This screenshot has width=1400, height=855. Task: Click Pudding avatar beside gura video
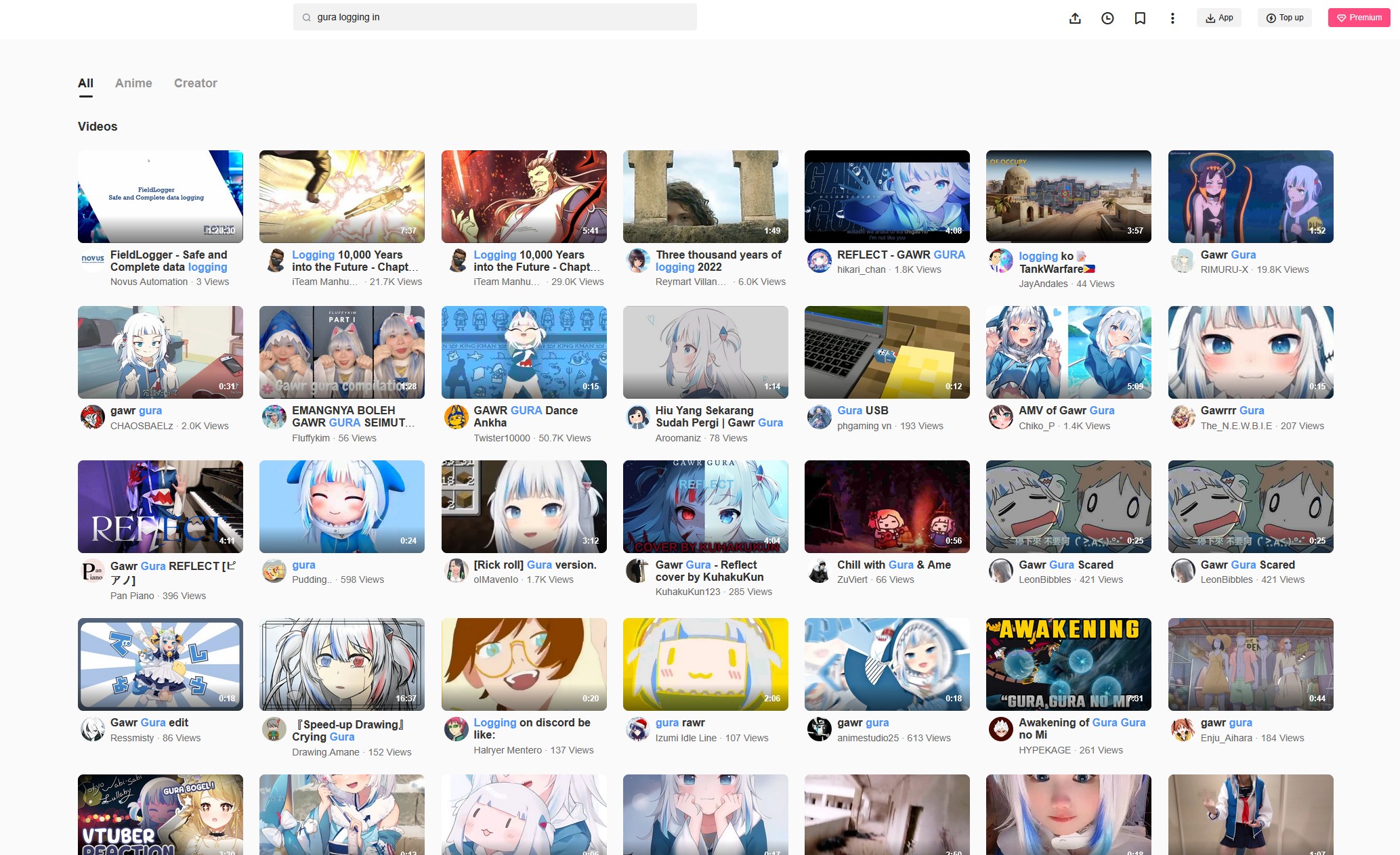coord(274,571)
